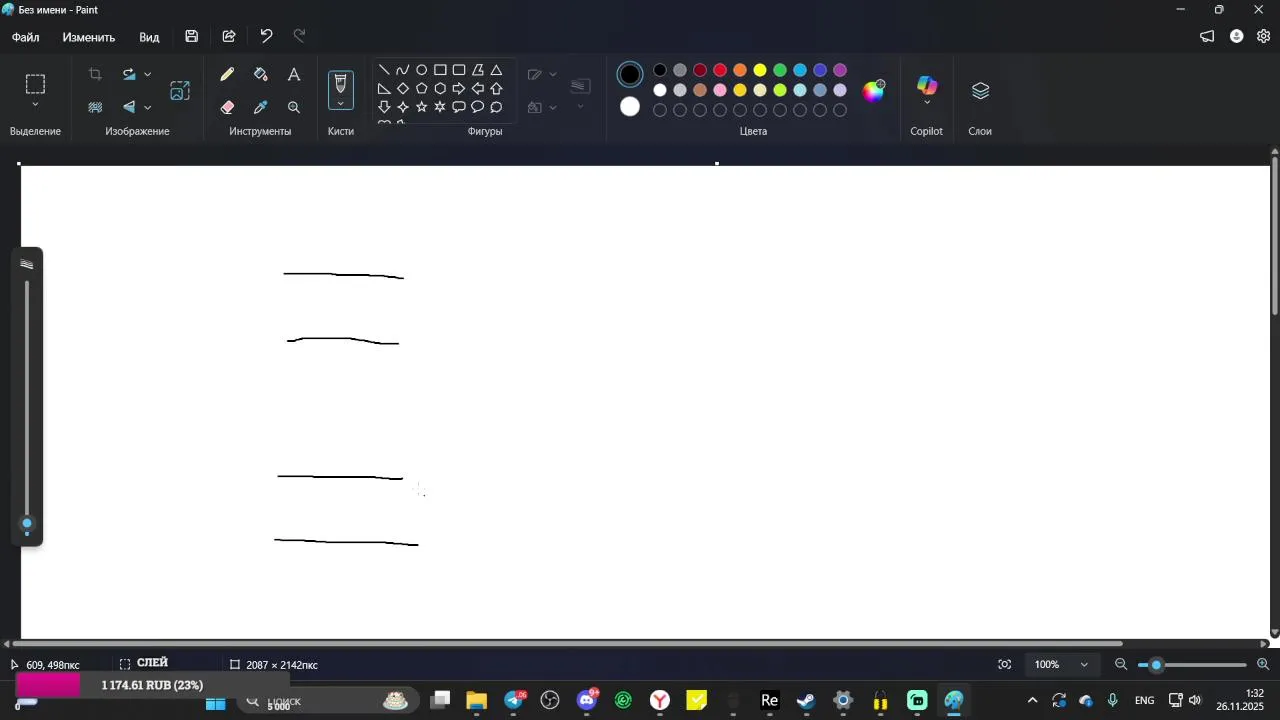Open the Изменить menu
Screen dimensions: 1280x720
click(89, 37)
